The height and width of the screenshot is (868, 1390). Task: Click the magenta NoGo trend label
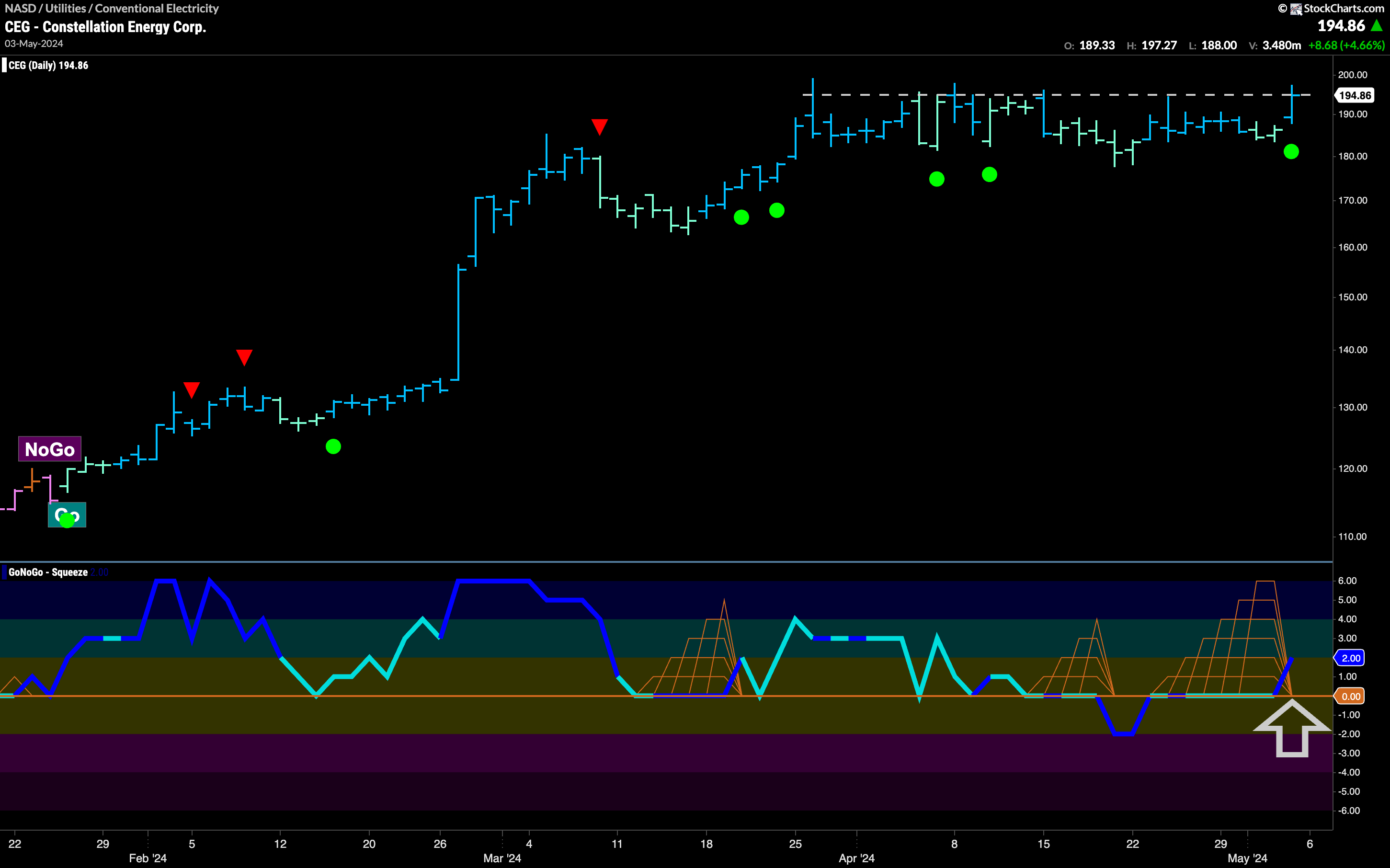point(50,449)
